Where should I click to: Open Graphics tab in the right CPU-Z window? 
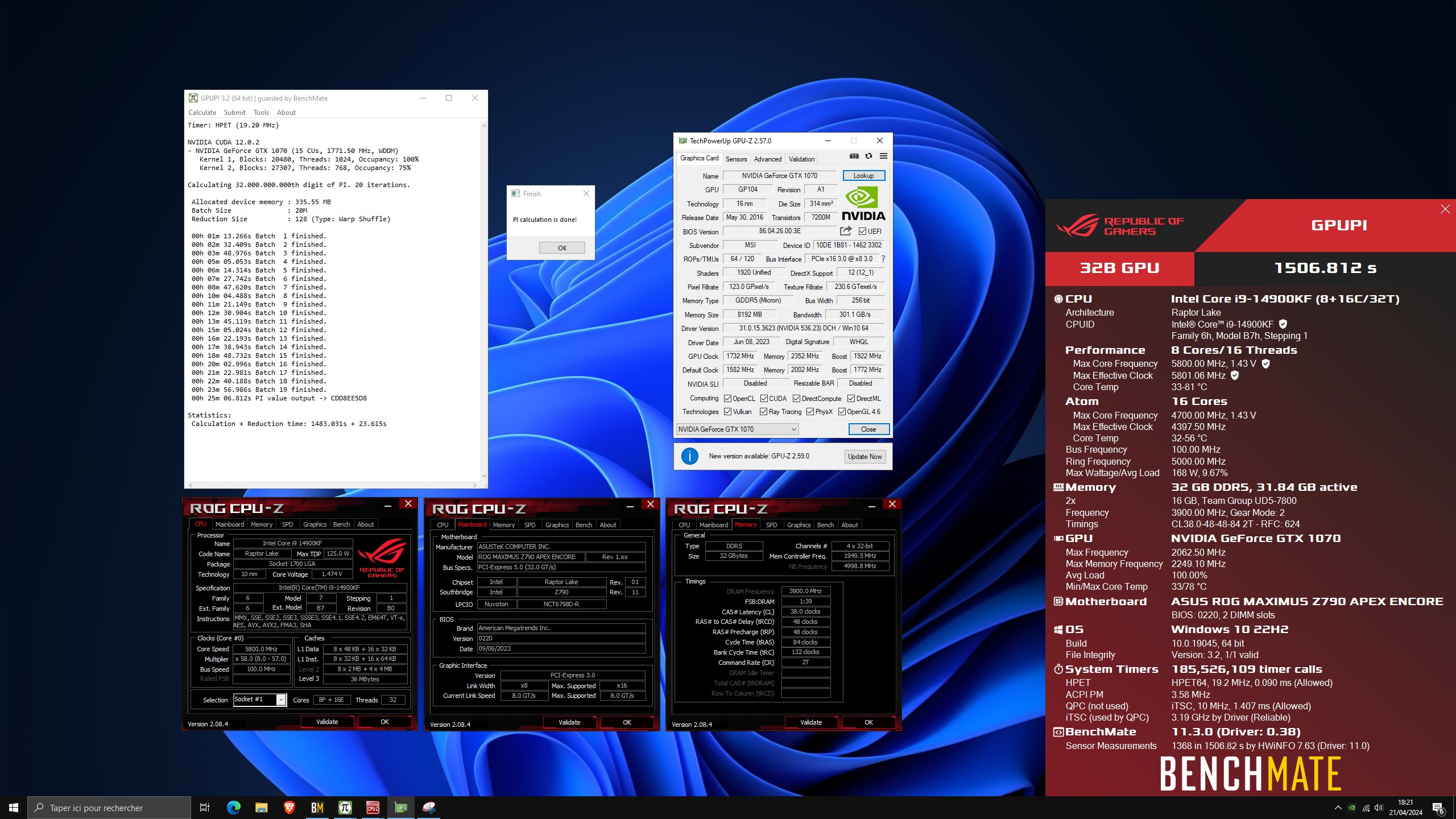pyautogui.click(x=799, y=525)
